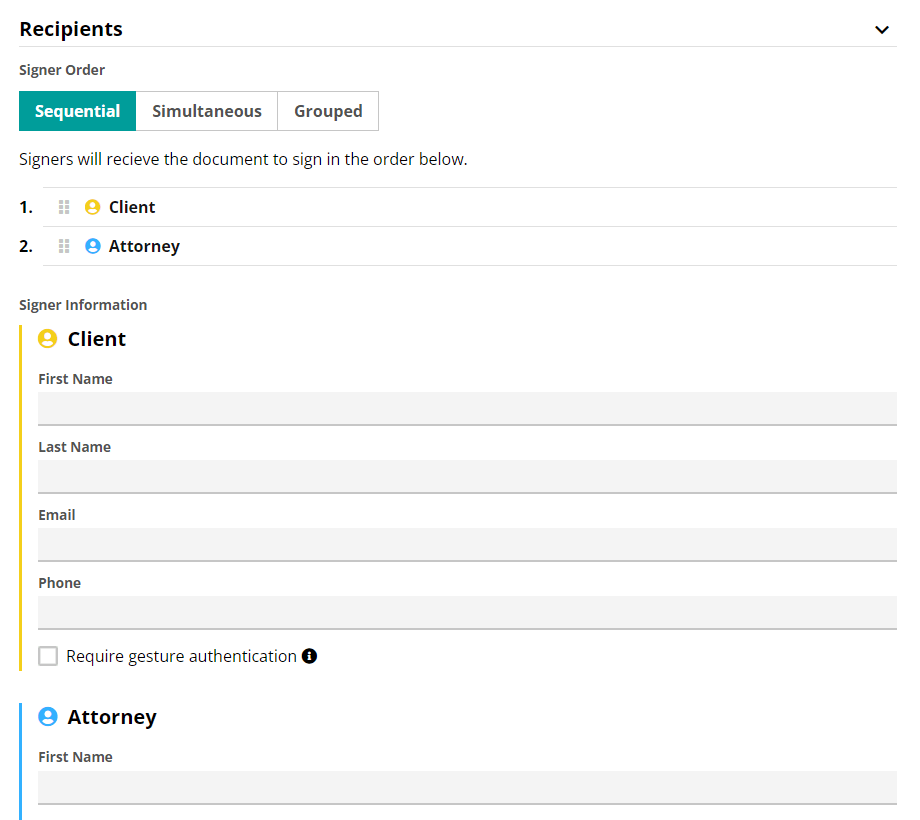Click the yellow Client avatar icon in the list
This screenshot has width=920, height=820.
(92, 207)
